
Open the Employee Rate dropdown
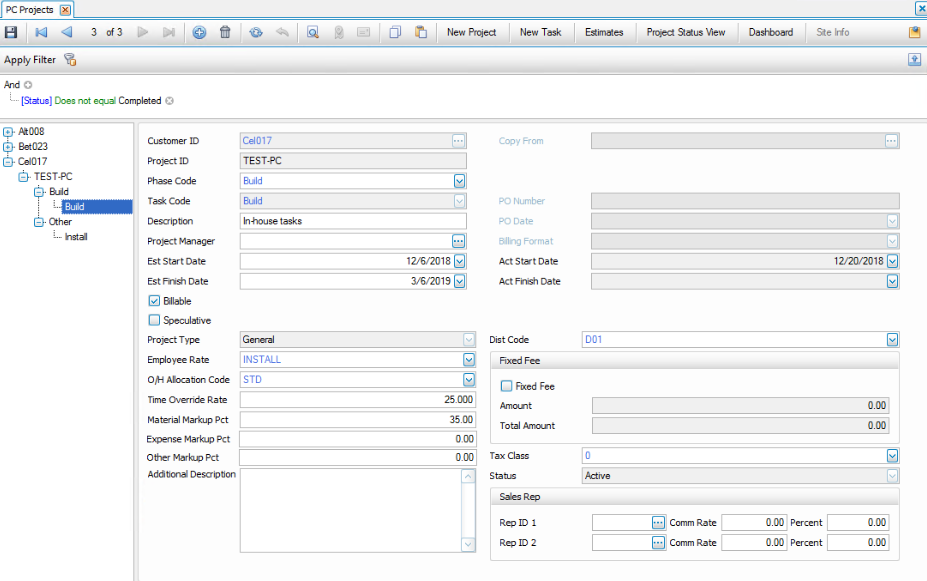click(469, 360)
